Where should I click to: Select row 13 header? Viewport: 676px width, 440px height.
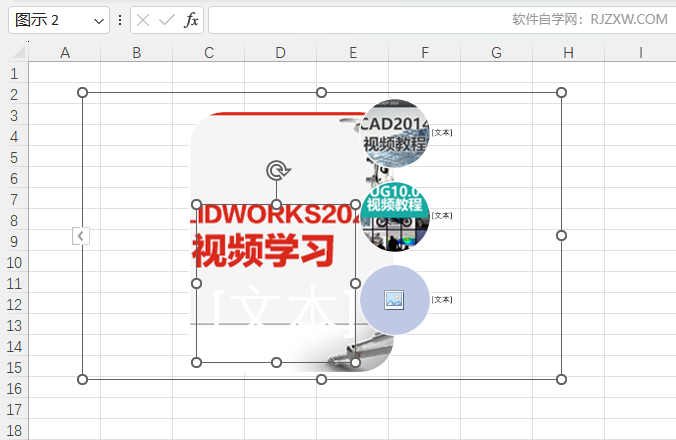pos(14,326)
